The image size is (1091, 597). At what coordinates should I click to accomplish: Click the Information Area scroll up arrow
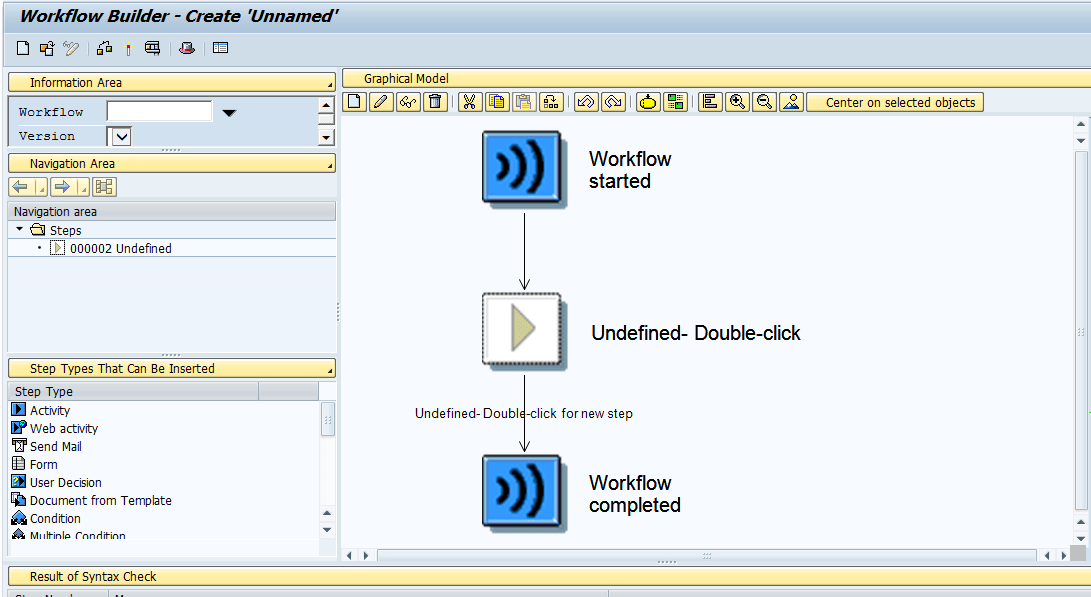tap(326, 105)
